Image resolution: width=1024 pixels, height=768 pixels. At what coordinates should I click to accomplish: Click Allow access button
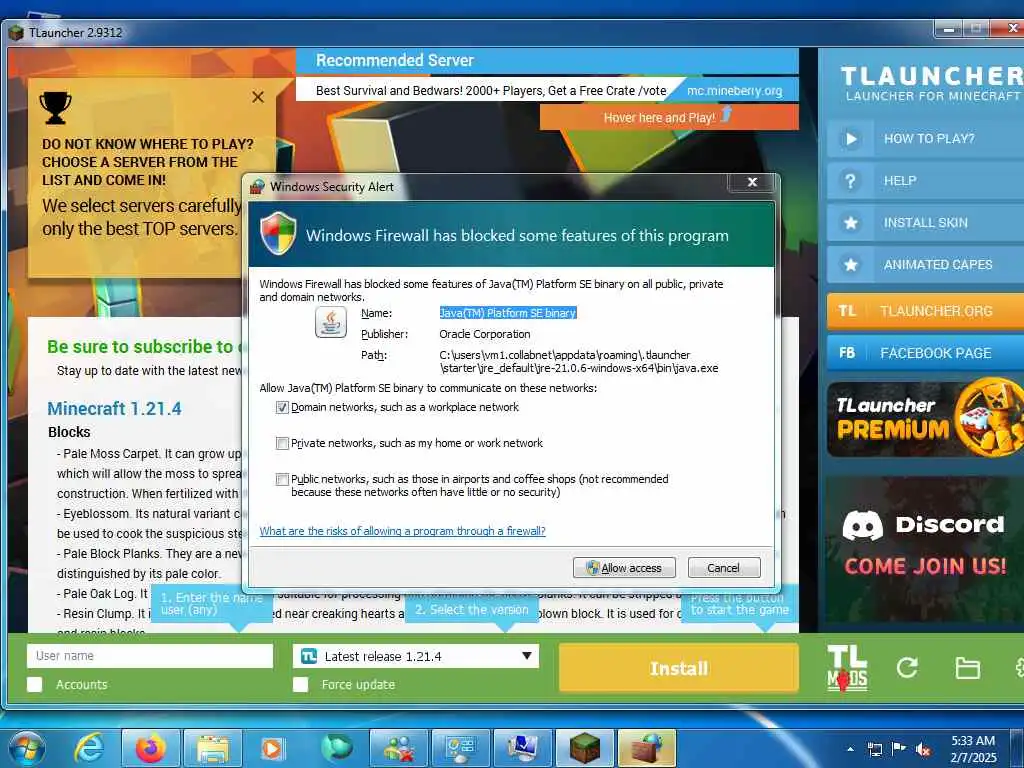[624, 568]
